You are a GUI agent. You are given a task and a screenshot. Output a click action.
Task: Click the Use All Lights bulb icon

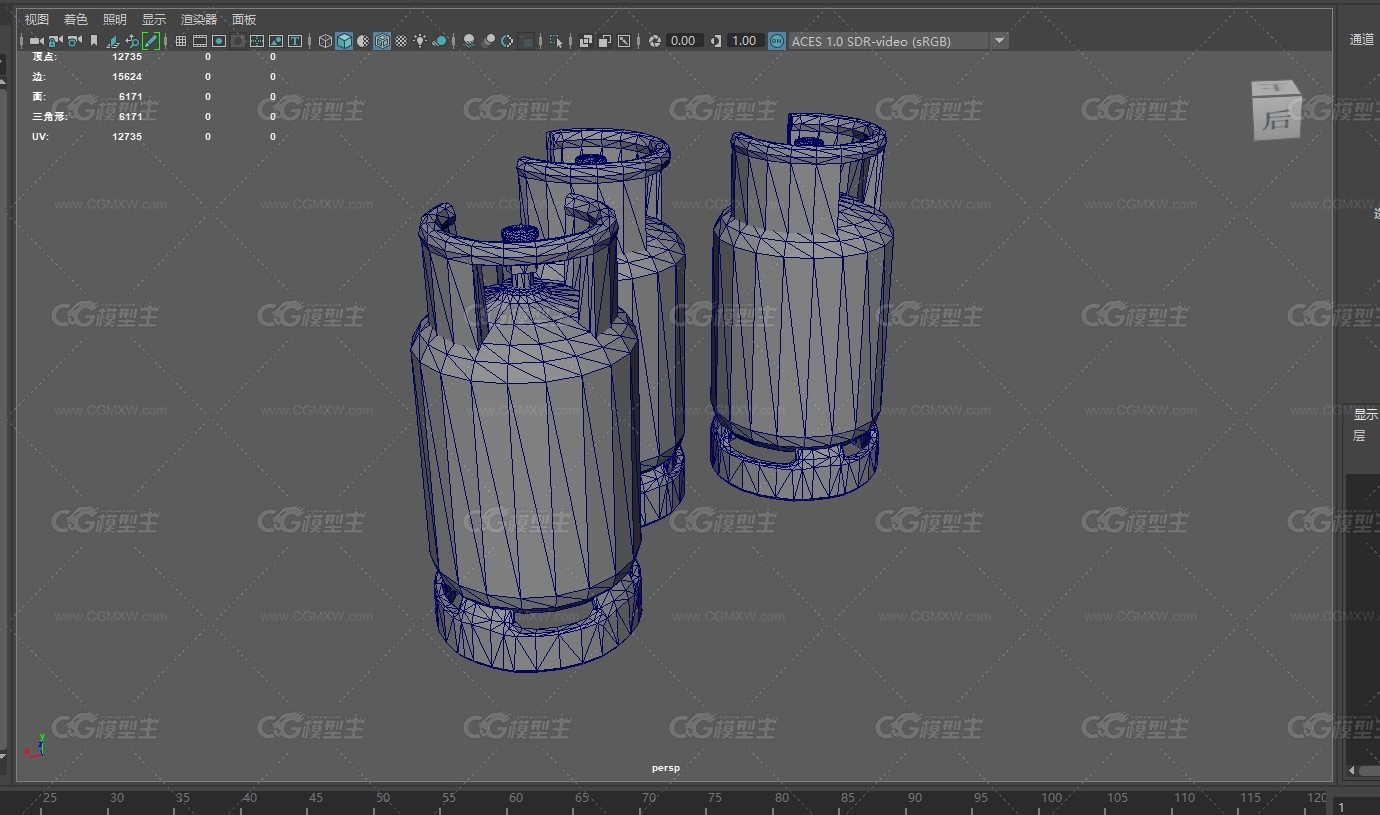click(x=420, y=41)
